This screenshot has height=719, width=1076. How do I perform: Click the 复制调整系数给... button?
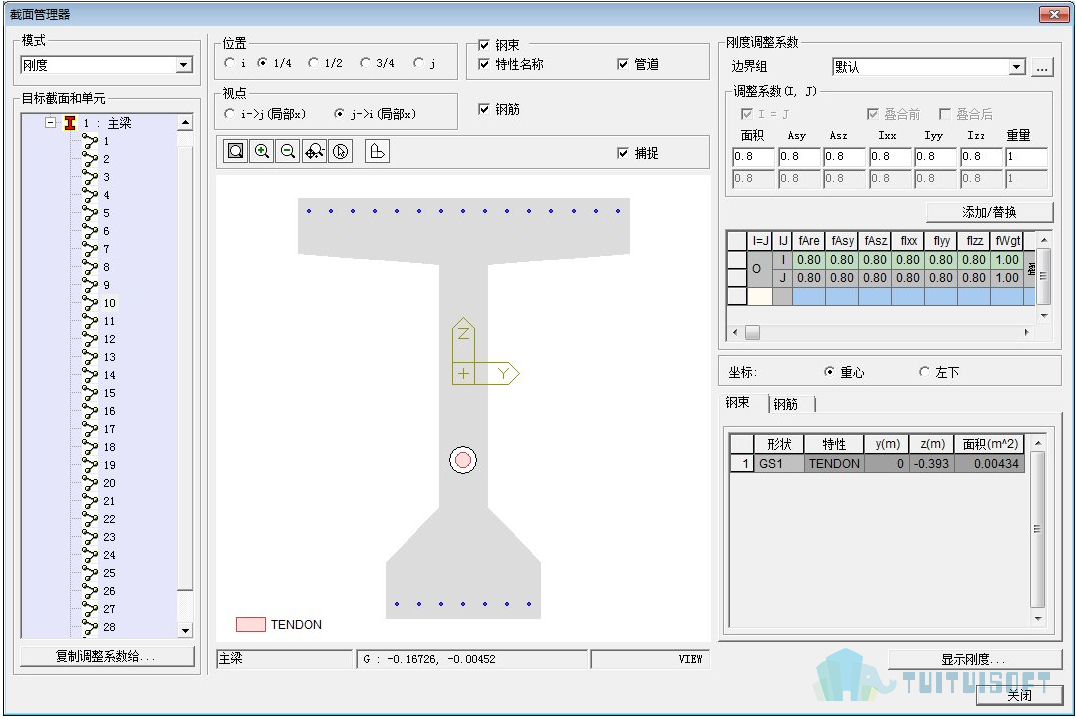(106, 656)
